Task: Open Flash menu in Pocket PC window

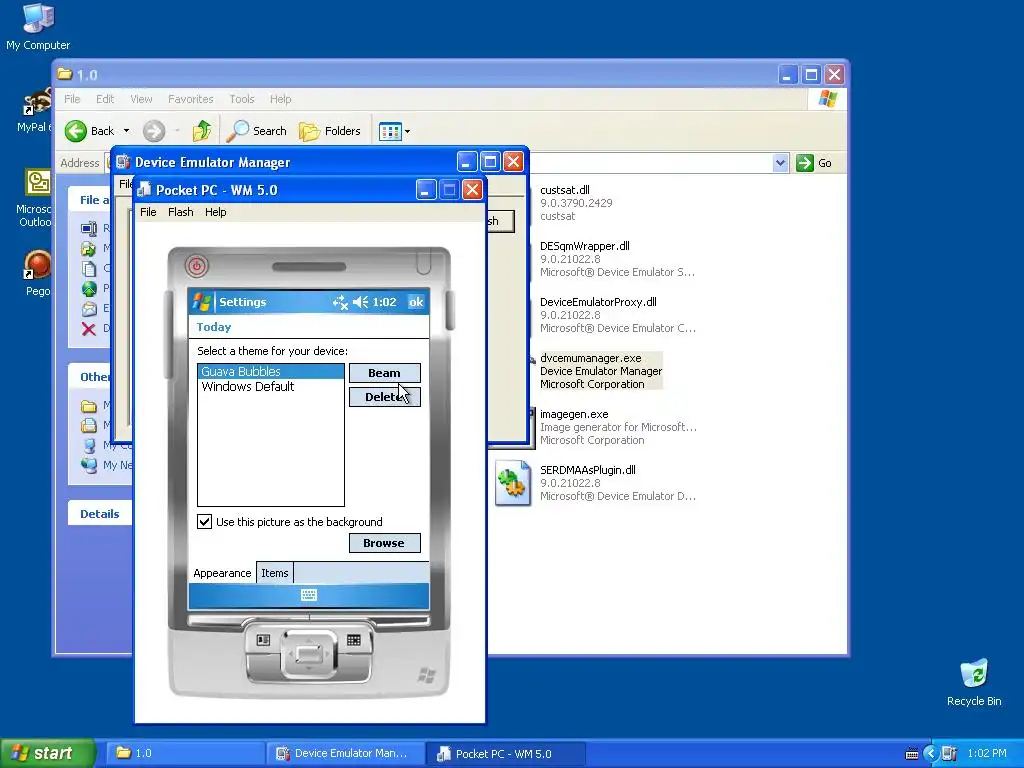Action: click(x=180, y=212)
